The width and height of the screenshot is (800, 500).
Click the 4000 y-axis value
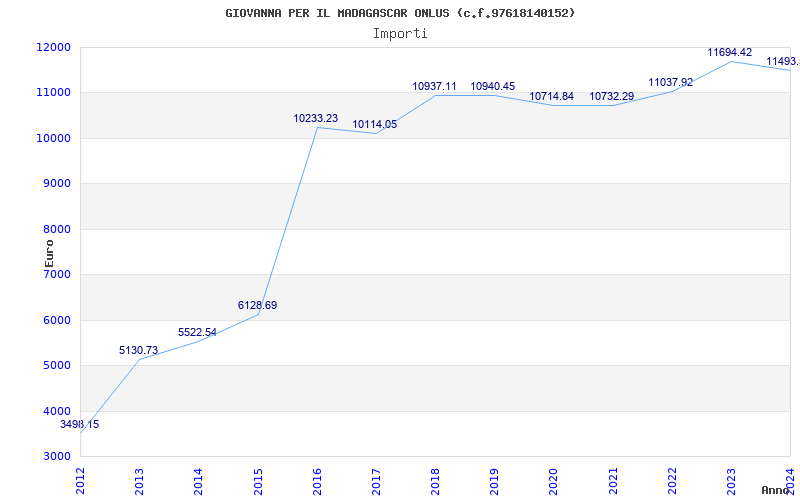(x=56, y=411)
